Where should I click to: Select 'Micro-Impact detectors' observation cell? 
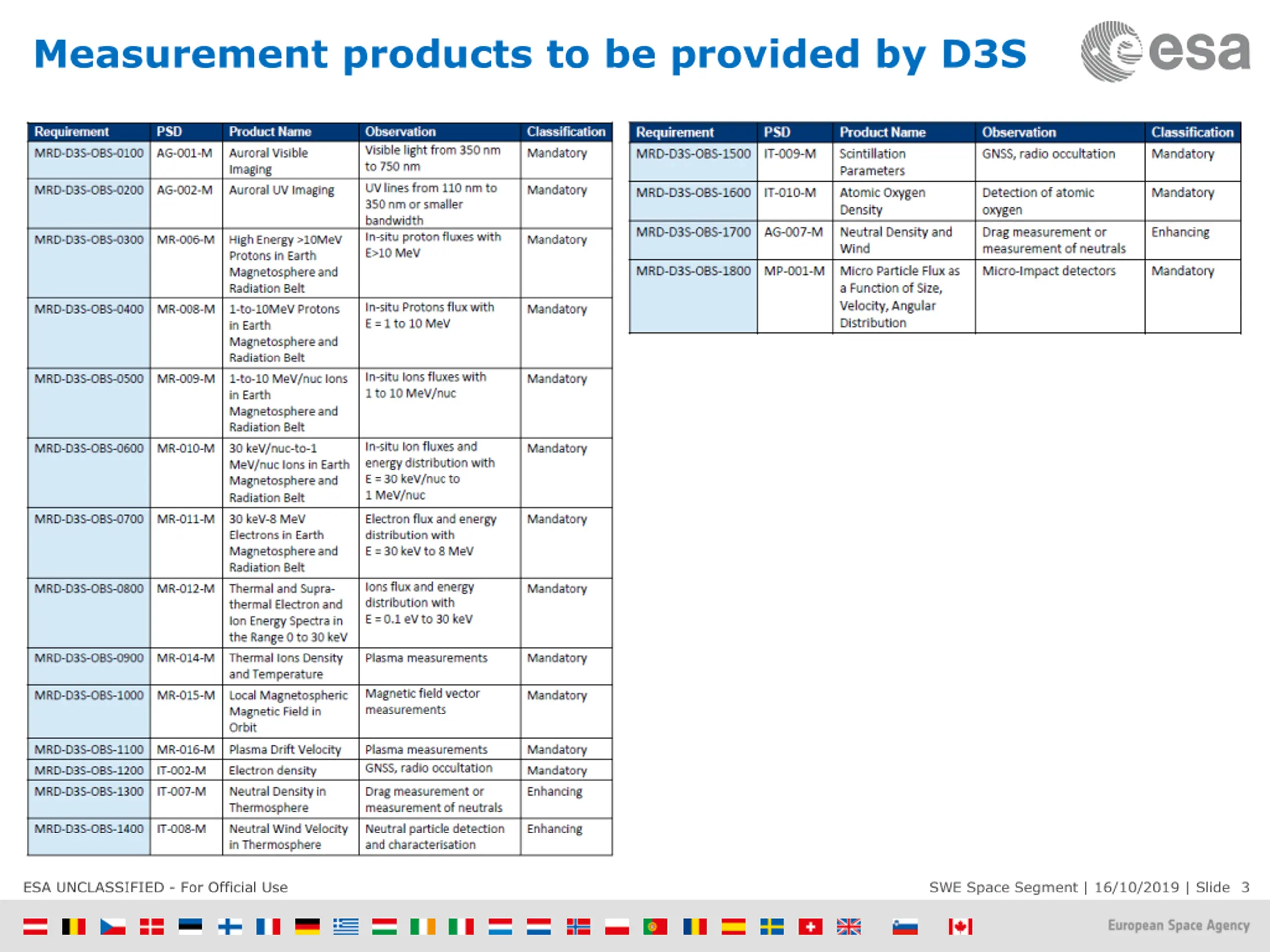point(1060,296)
